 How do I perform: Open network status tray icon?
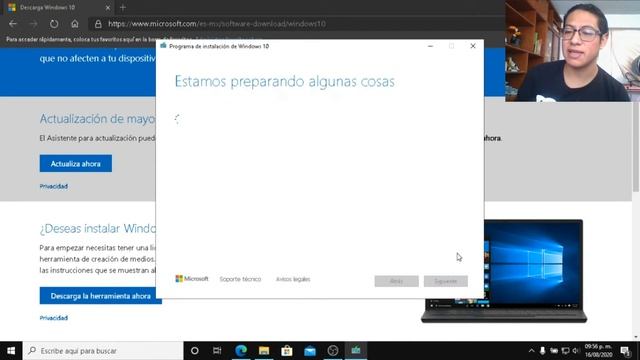point(565,351)
